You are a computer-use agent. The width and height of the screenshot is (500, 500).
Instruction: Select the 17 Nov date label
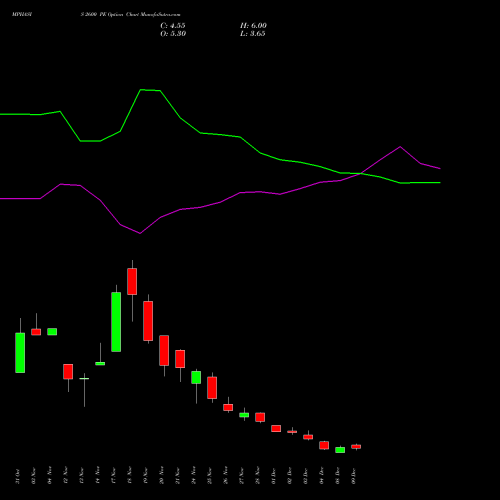(114, 476)
